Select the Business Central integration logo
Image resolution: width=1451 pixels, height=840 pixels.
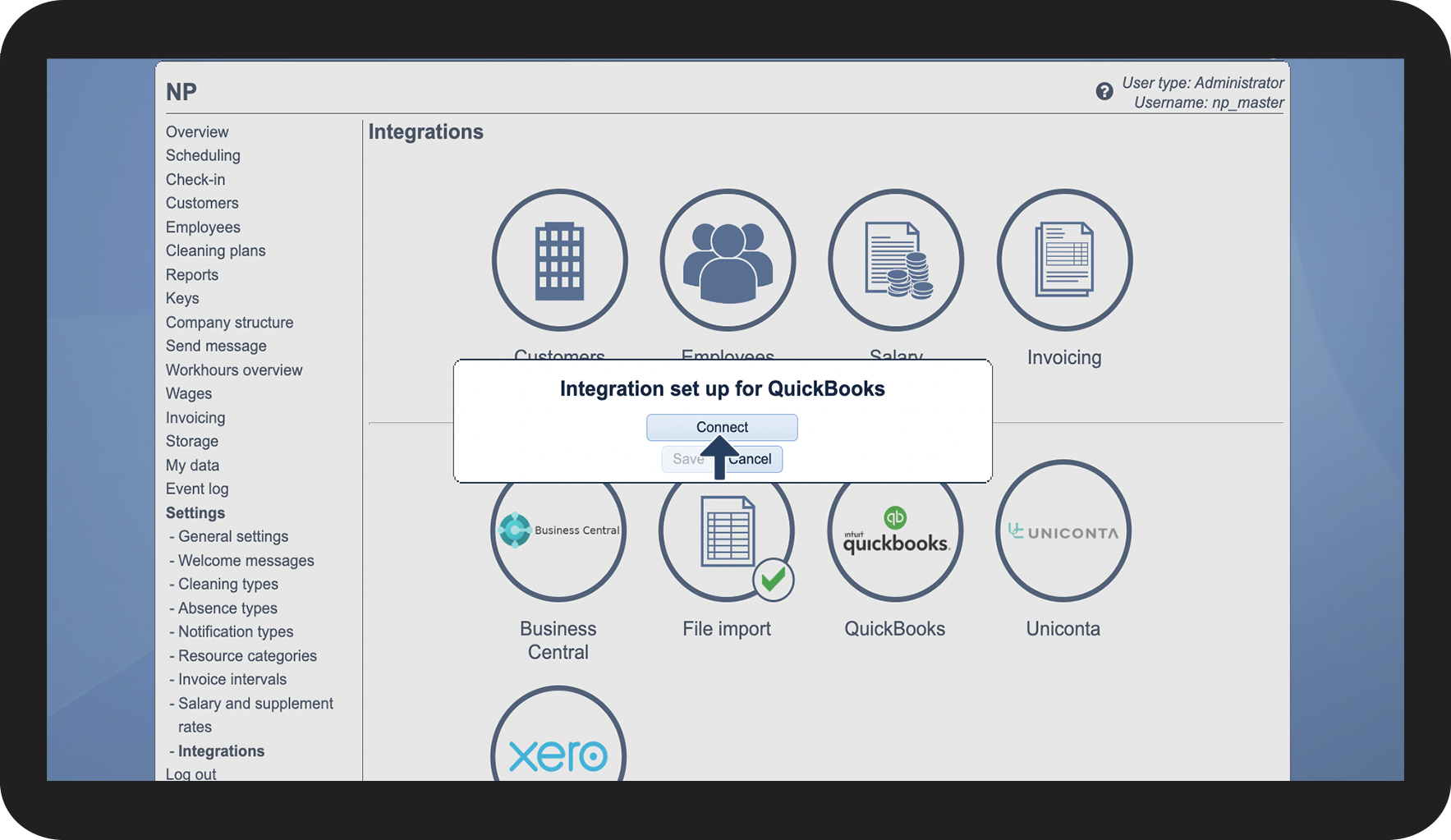click(x=558, y=531)
